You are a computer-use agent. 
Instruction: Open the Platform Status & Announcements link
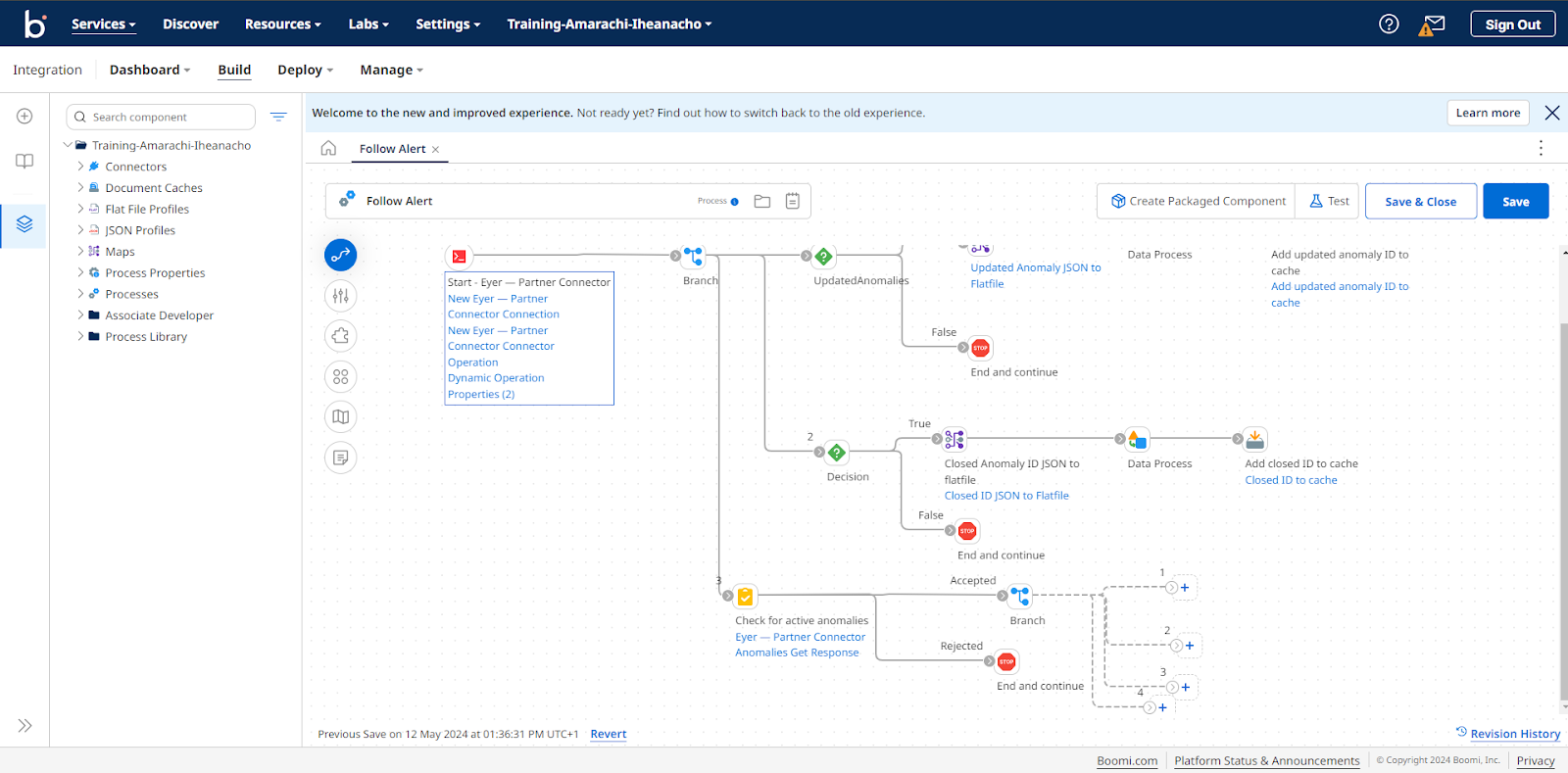click(1267, 760)
